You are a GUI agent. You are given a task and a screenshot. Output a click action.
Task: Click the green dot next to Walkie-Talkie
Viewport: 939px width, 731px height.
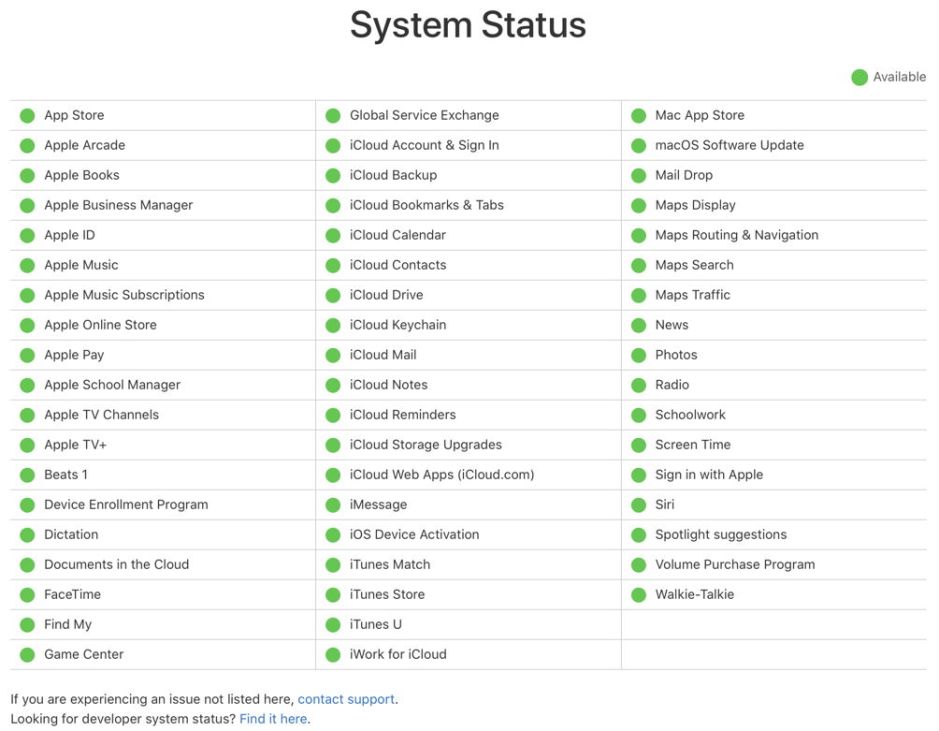(638, 595)
